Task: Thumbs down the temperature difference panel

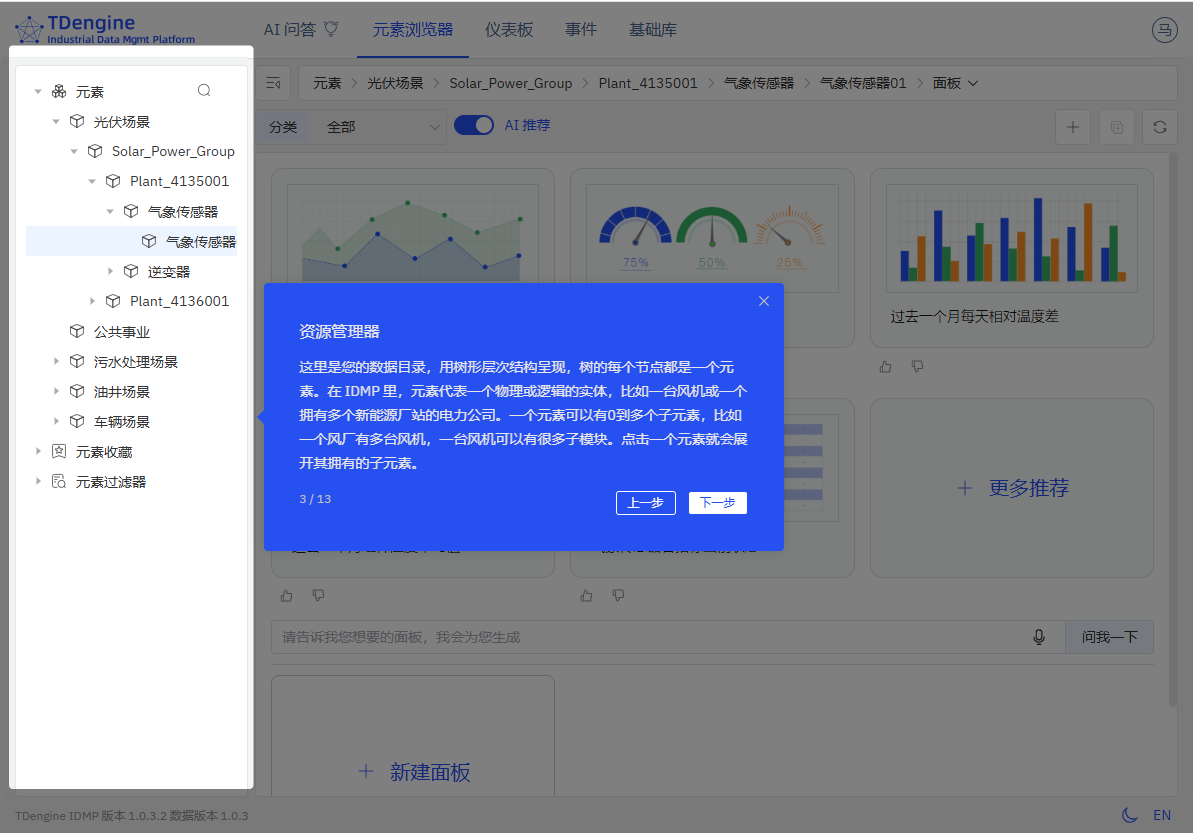Action: (918, 367)
